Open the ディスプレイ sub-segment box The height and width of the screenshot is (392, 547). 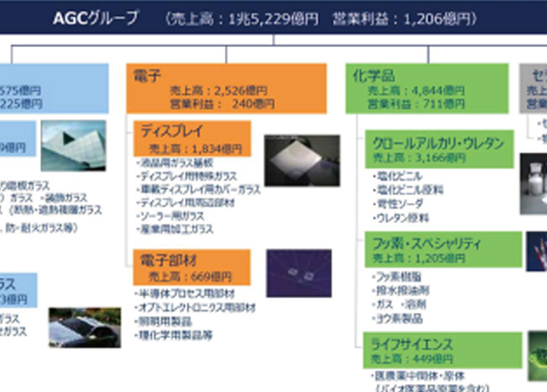click(x=192, y=138)
